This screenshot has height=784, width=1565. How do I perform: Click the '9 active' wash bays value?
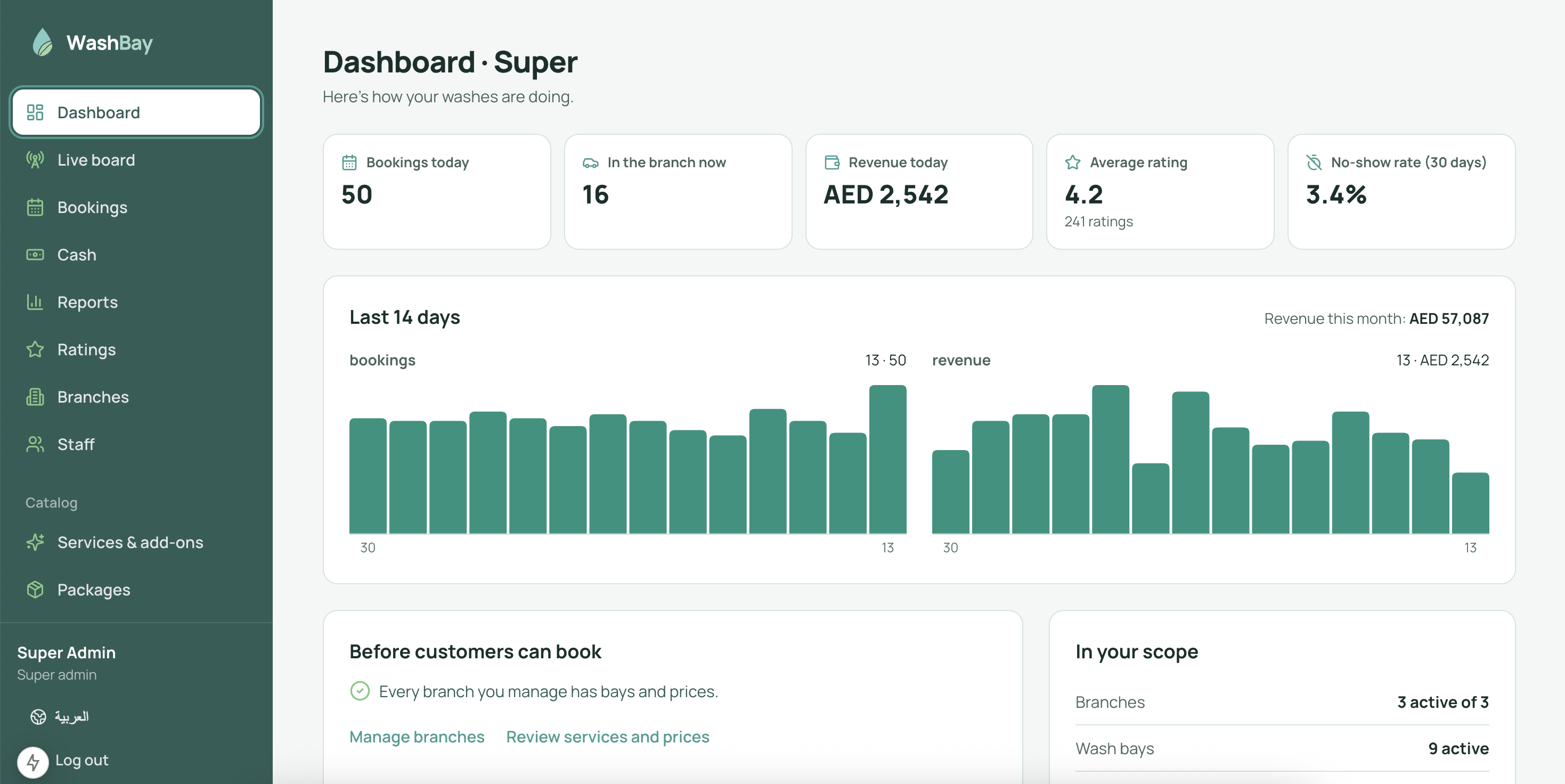click(x=1458, y=748)
